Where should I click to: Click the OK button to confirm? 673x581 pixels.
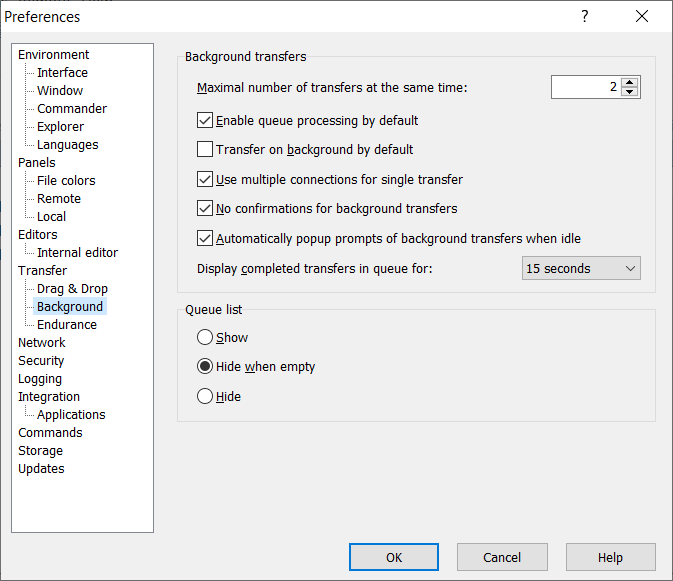(394, 557)
